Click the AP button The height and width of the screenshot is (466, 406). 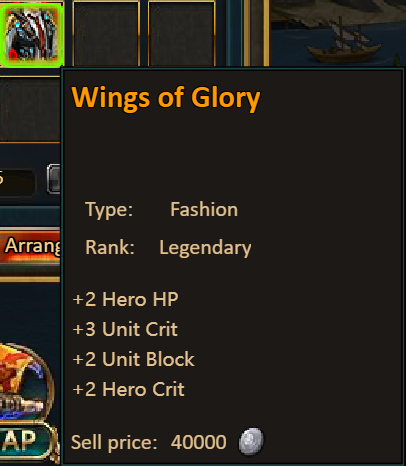pyautogui.click(x=26, y=440)
